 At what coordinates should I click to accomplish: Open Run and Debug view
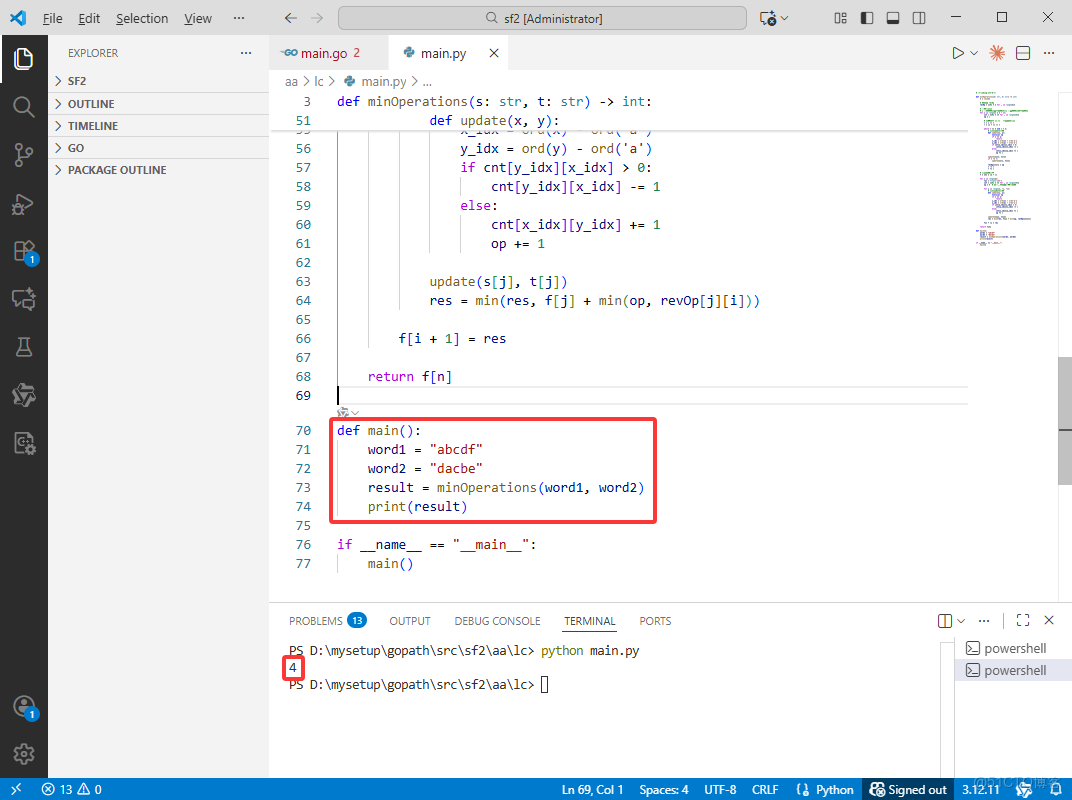pos(24,203)
